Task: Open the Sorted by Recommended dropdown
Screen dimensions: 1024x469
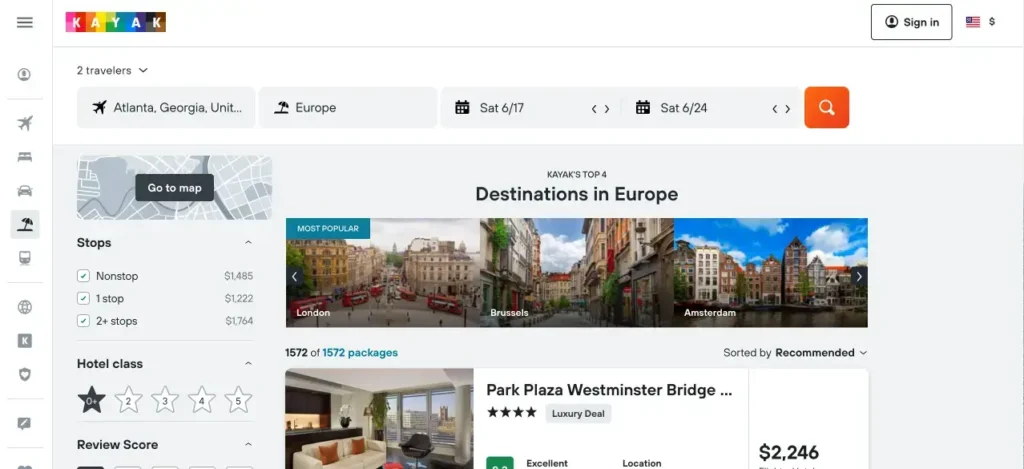Action: [795, 353]
